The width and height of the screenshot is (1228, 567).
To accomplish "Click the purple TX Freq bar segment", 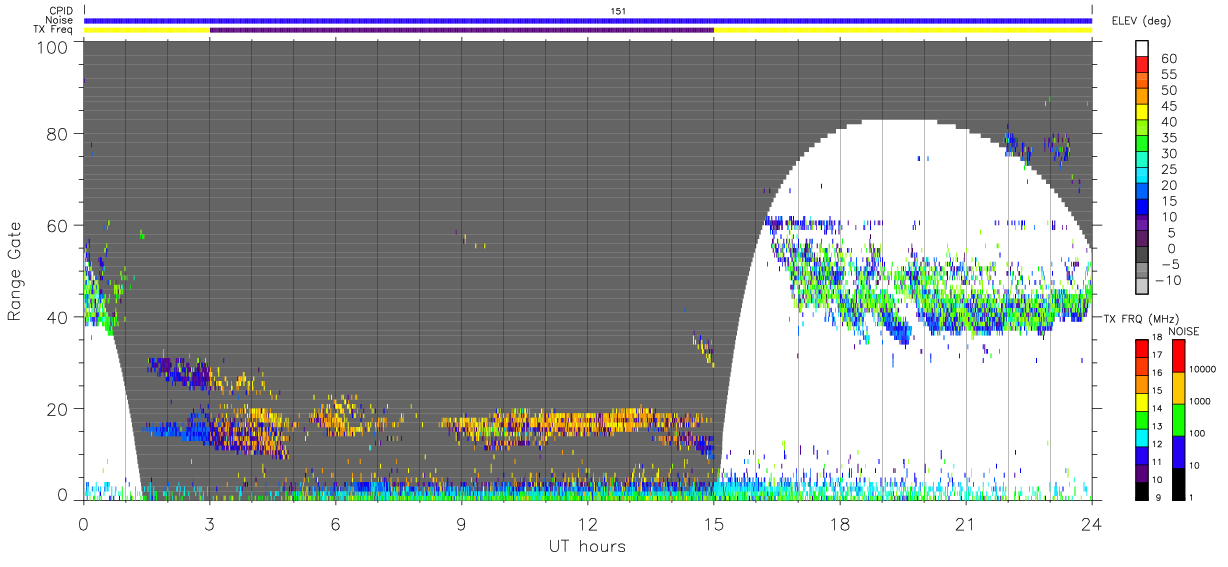I will tap(462, 30).
